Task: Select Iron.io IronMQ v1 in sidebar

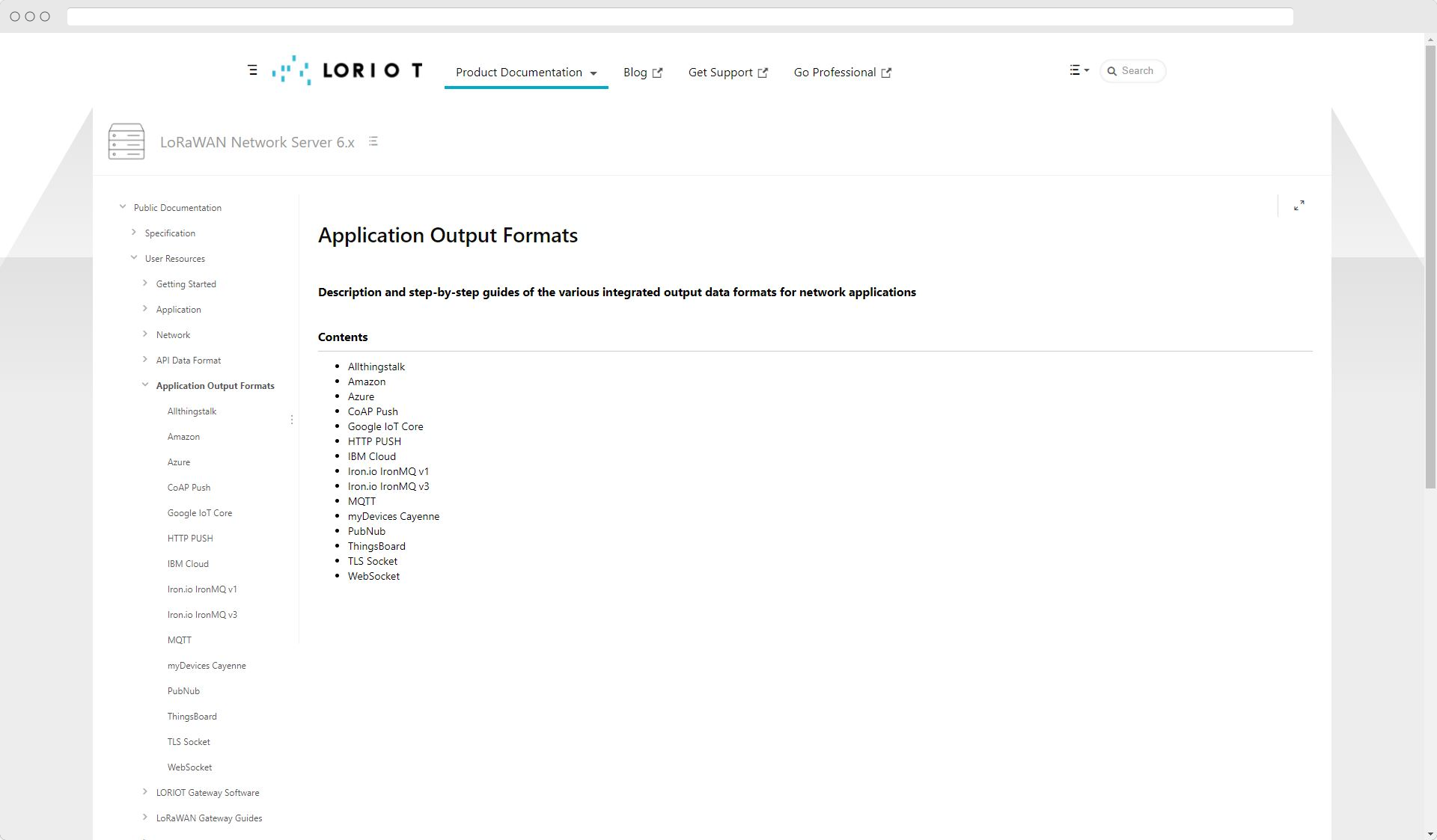Action: pos(202,589)
